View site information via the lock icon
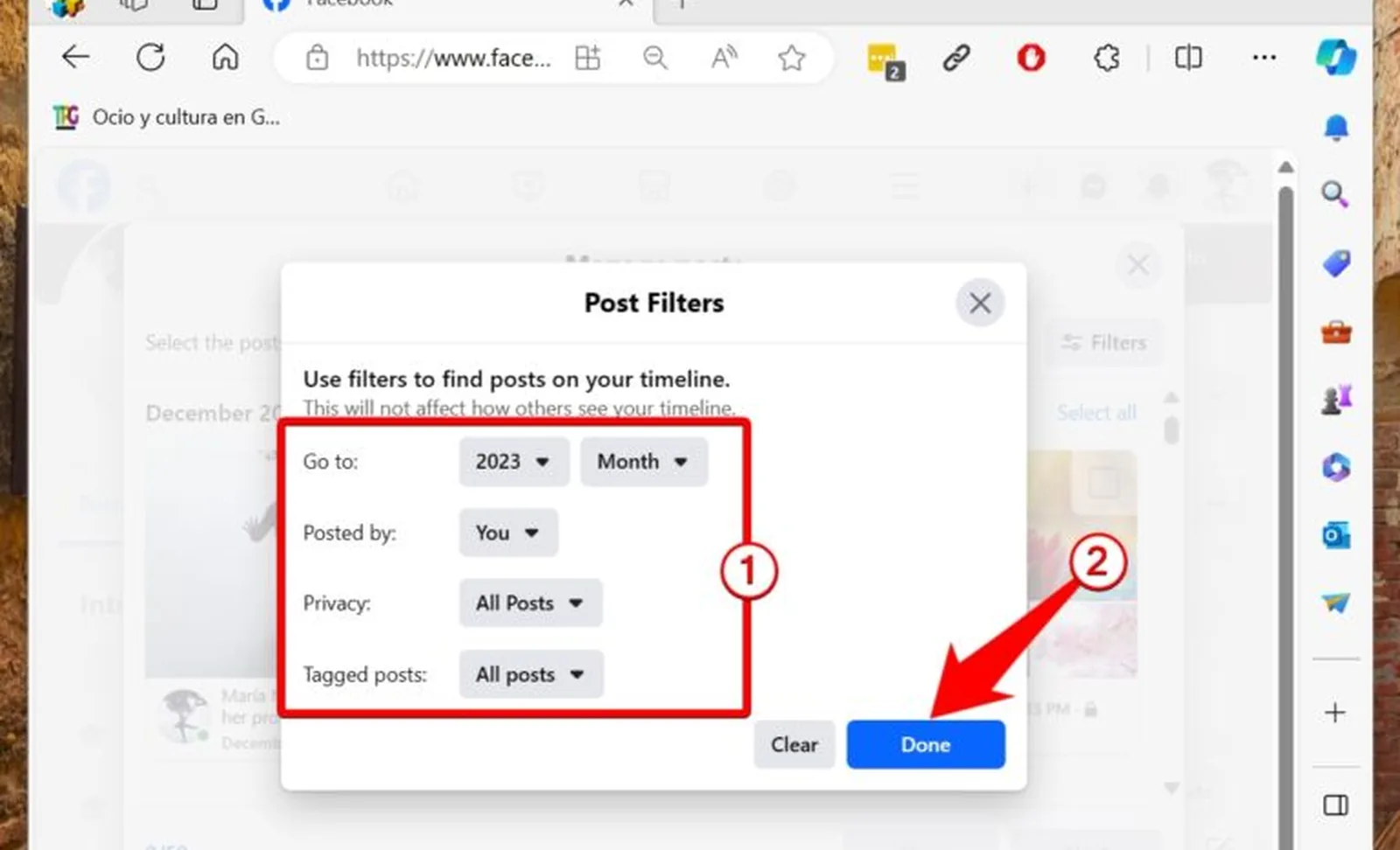Viewport: 1400px width, 850px height. tap(317, 59)
